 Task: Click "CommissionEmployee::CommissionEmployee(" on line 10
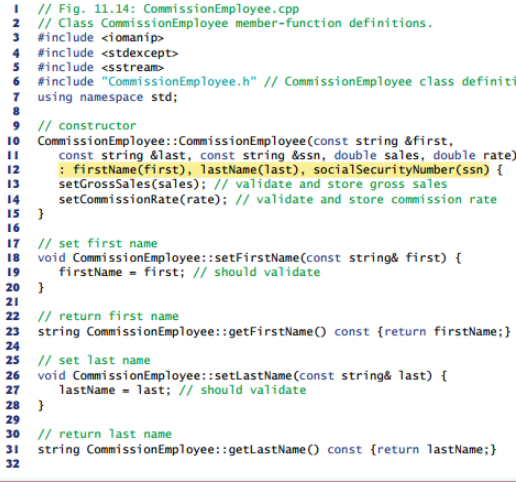pyautogui.click(x=175, y=141)
